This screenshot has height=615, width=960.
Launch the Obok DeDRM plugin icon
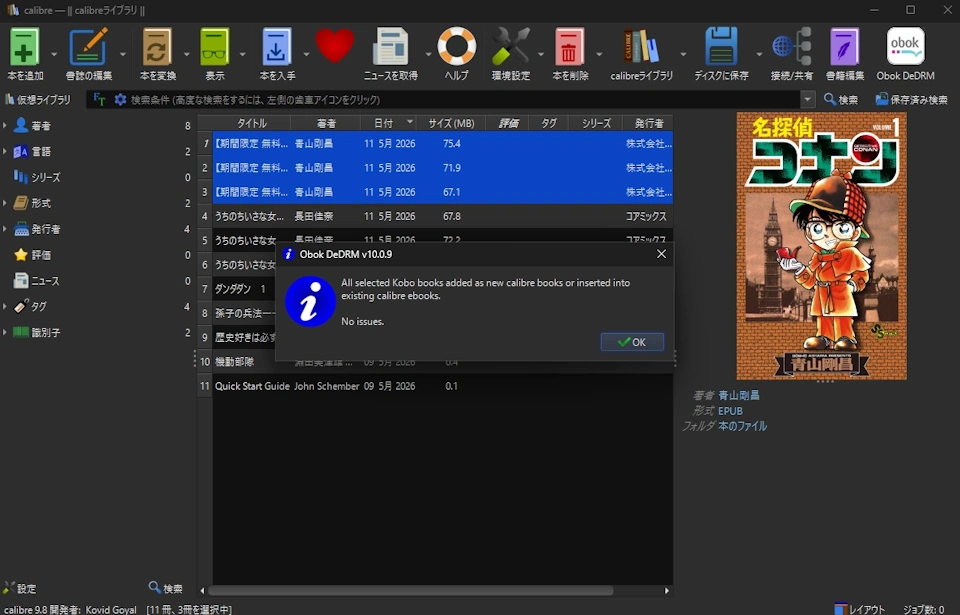905,46
